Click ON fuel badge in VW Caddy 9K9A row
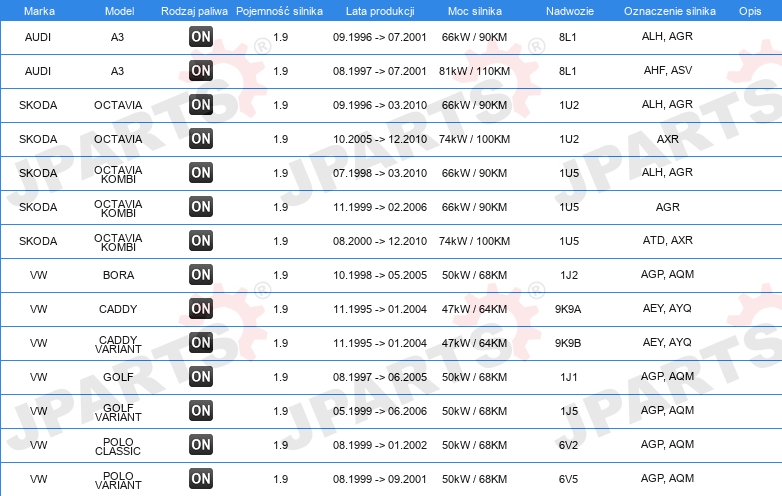 [201, 309]
